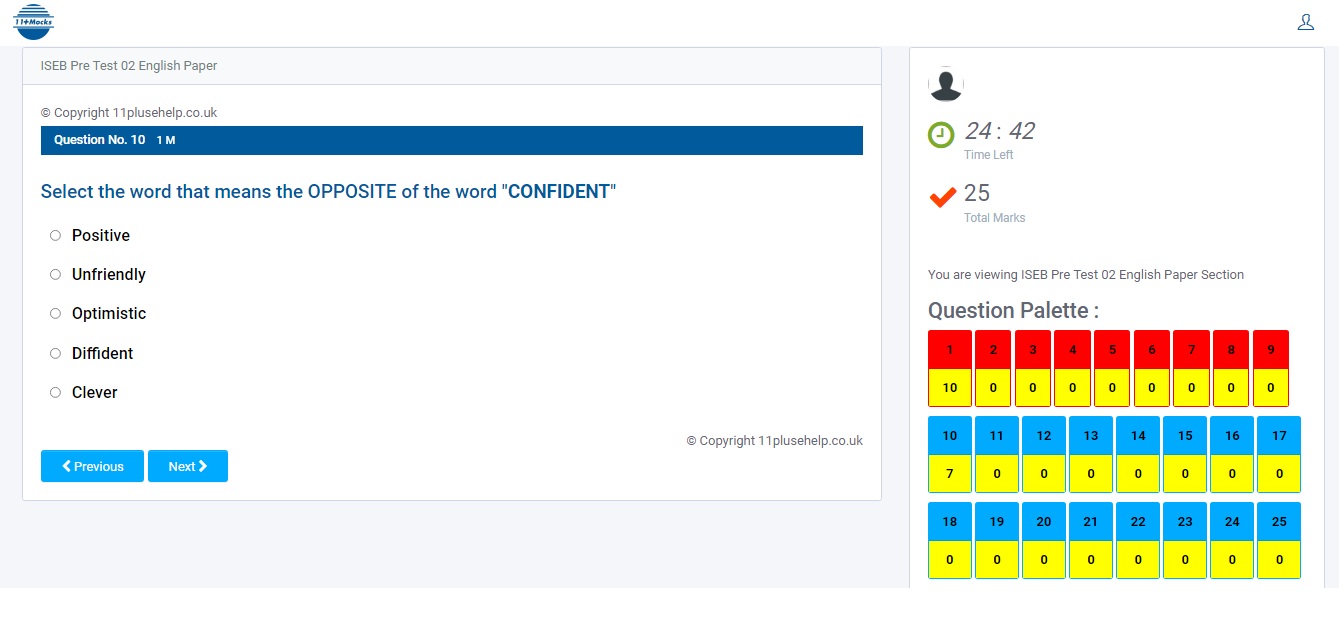Click the 11+ Mocks logo
Screen dimensions: 1339x631
point(34,22)
